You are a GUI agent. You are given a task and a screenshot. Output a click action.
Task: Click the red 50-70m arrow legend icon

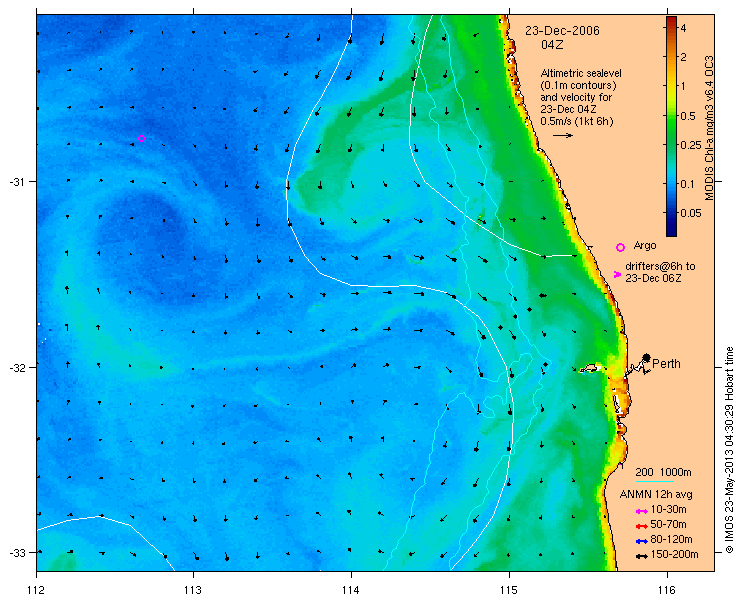click(x=641, y=526)
